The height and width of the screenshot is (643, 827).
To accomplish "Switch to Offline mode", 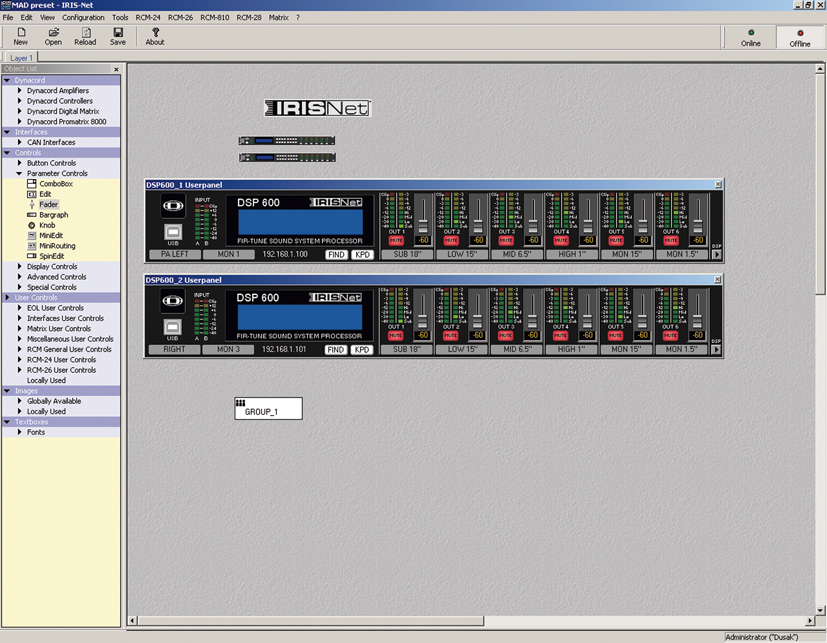I will click(x=800, y=38).
